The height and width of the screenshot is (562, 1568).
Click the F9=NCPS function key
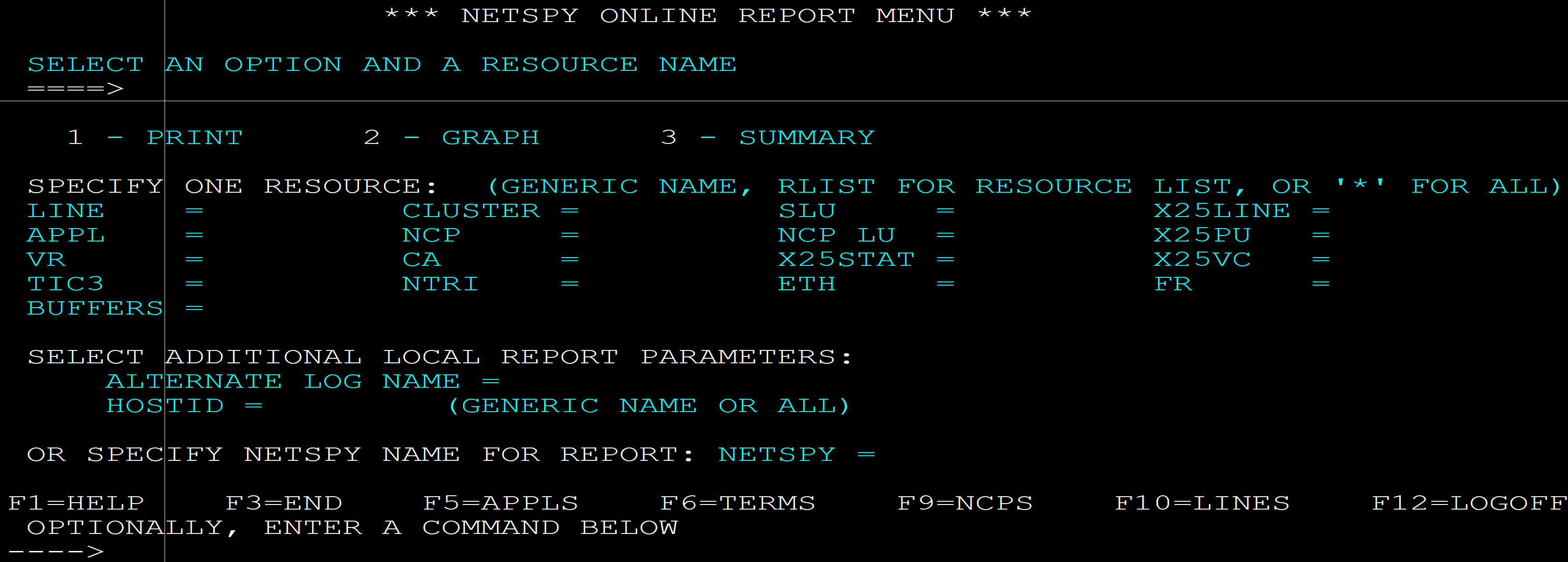pyautogui.click(x=965, y=503)
